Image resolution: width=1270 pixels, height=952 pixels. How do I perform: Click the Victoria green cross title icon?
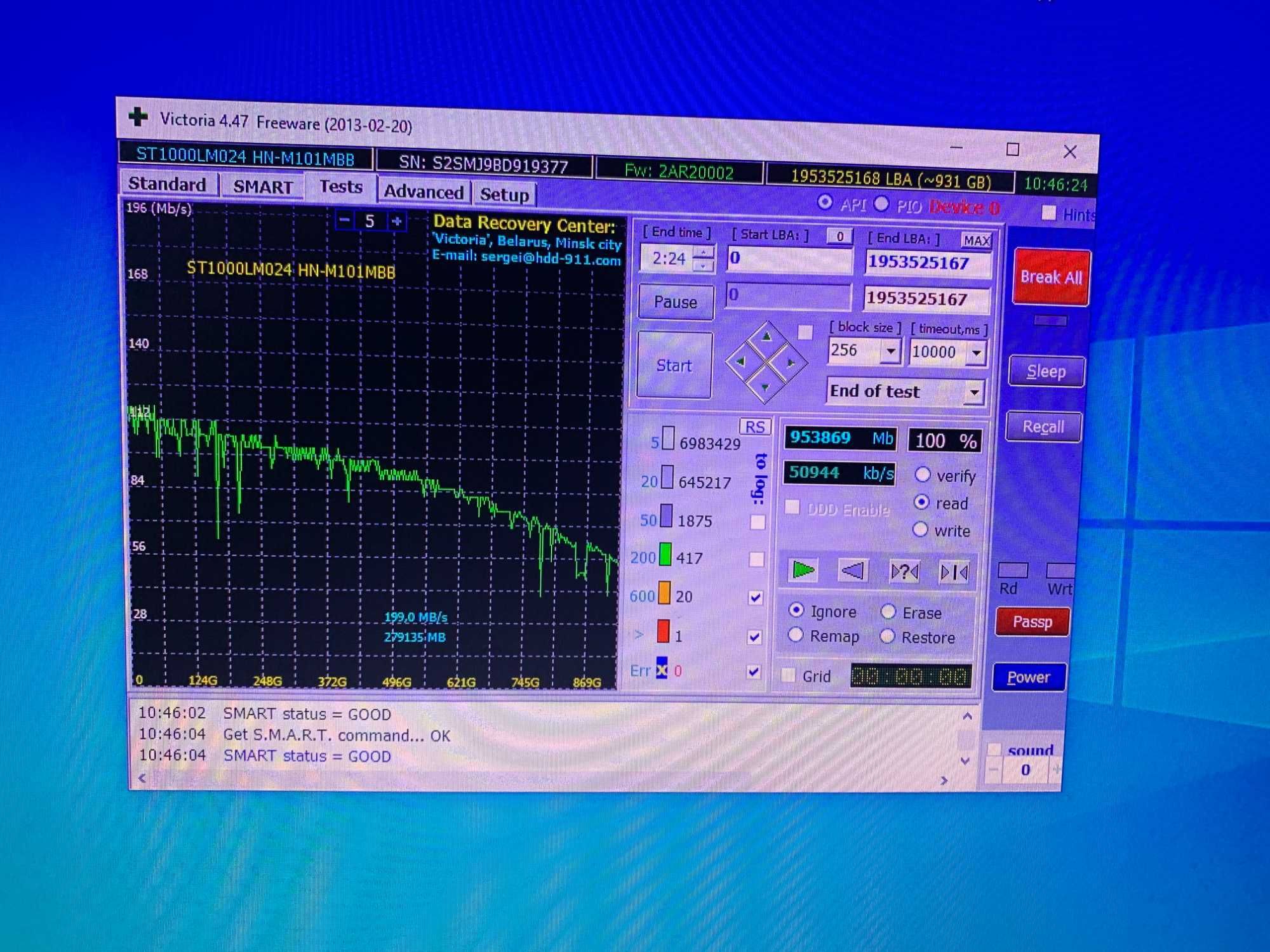(x=138, y=117)
